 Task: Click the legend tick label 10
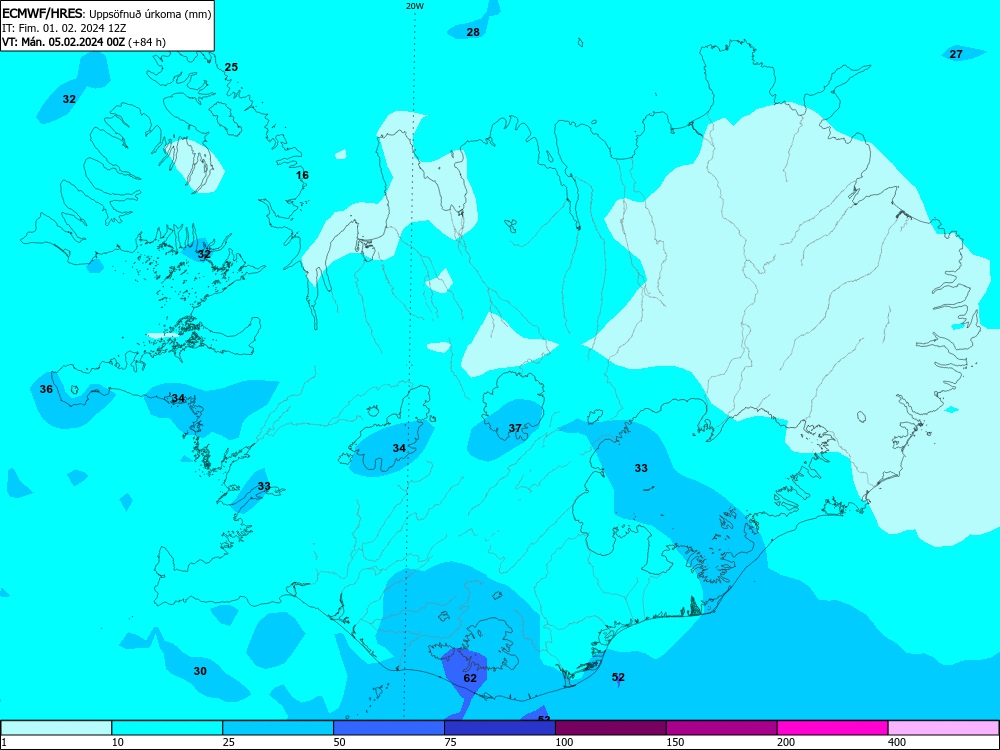pyautogui.click(x=118, y=742)
